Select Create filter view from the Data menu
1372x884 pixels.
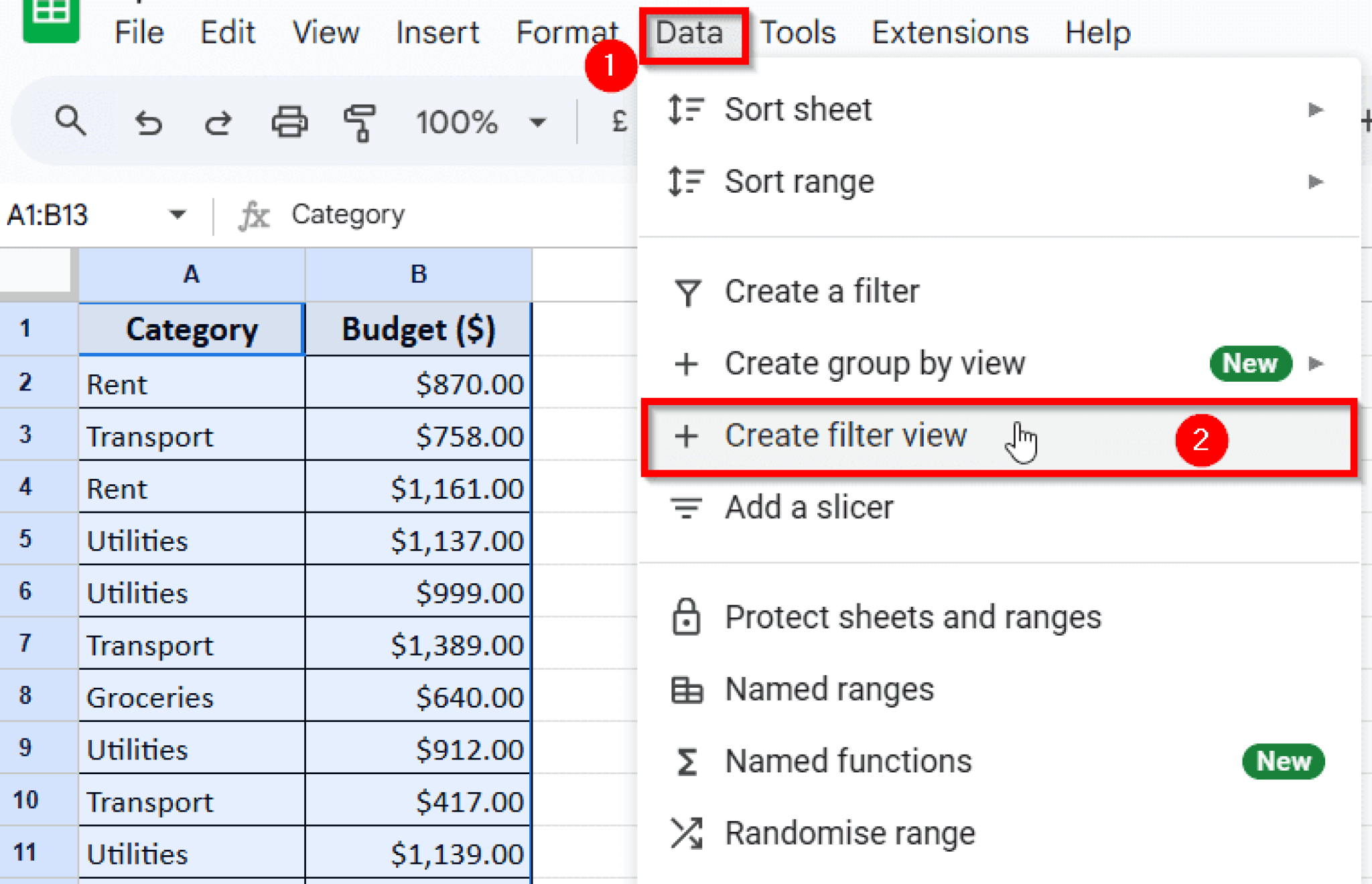(845, 435)
